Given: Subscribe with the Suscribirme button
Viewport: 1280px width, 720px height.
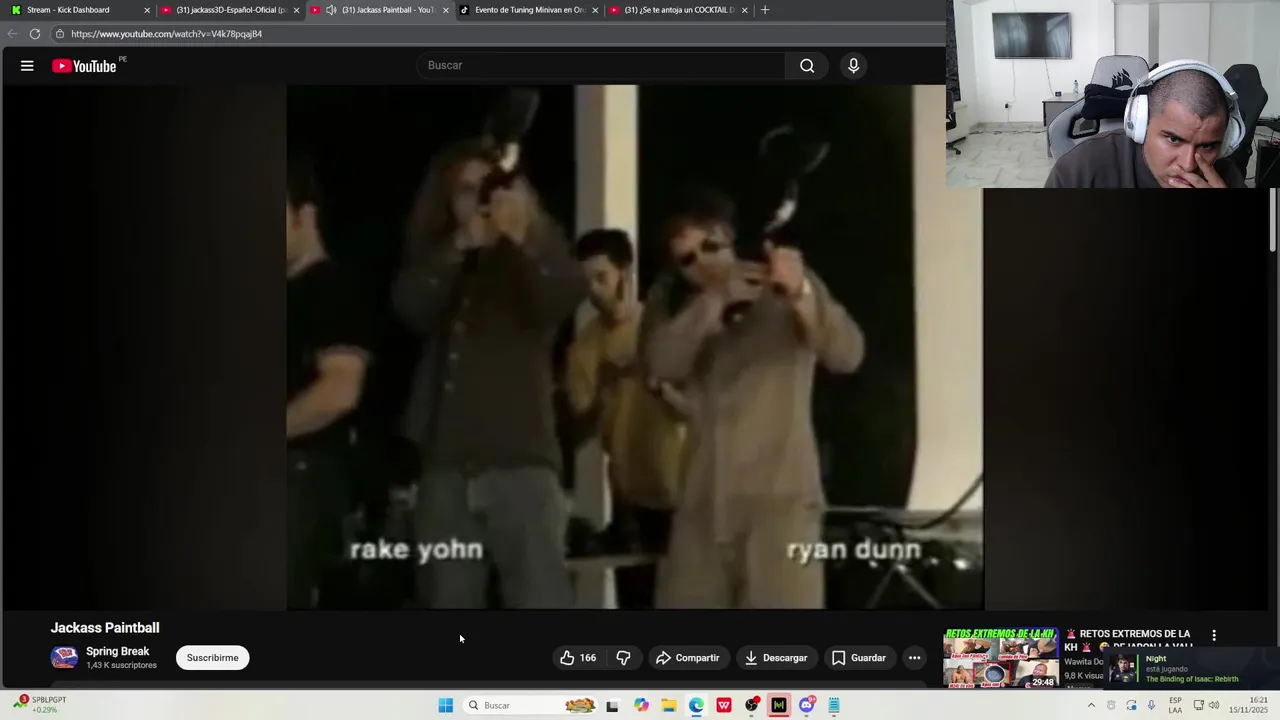Looking at the screenshot, I should [x=212, y=658].
